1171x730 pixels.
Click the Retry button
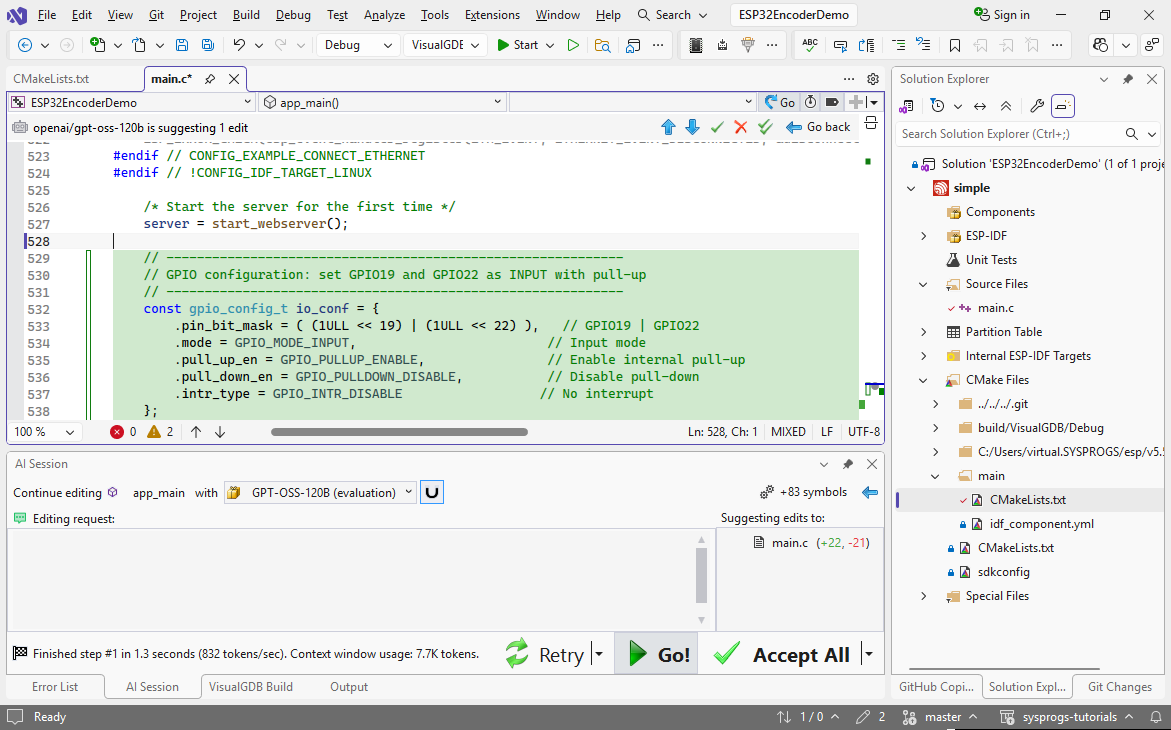tap(546, 655)
